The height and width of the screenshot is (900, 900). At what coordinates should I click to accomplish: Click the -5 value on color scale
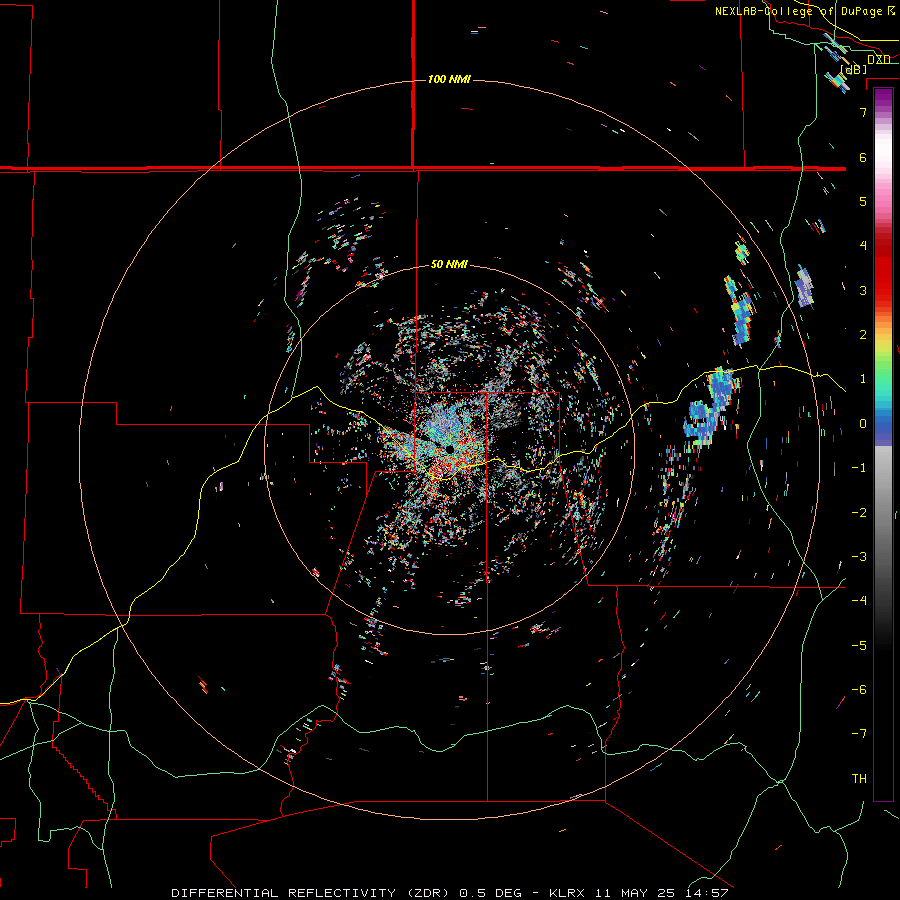(859, 646)
